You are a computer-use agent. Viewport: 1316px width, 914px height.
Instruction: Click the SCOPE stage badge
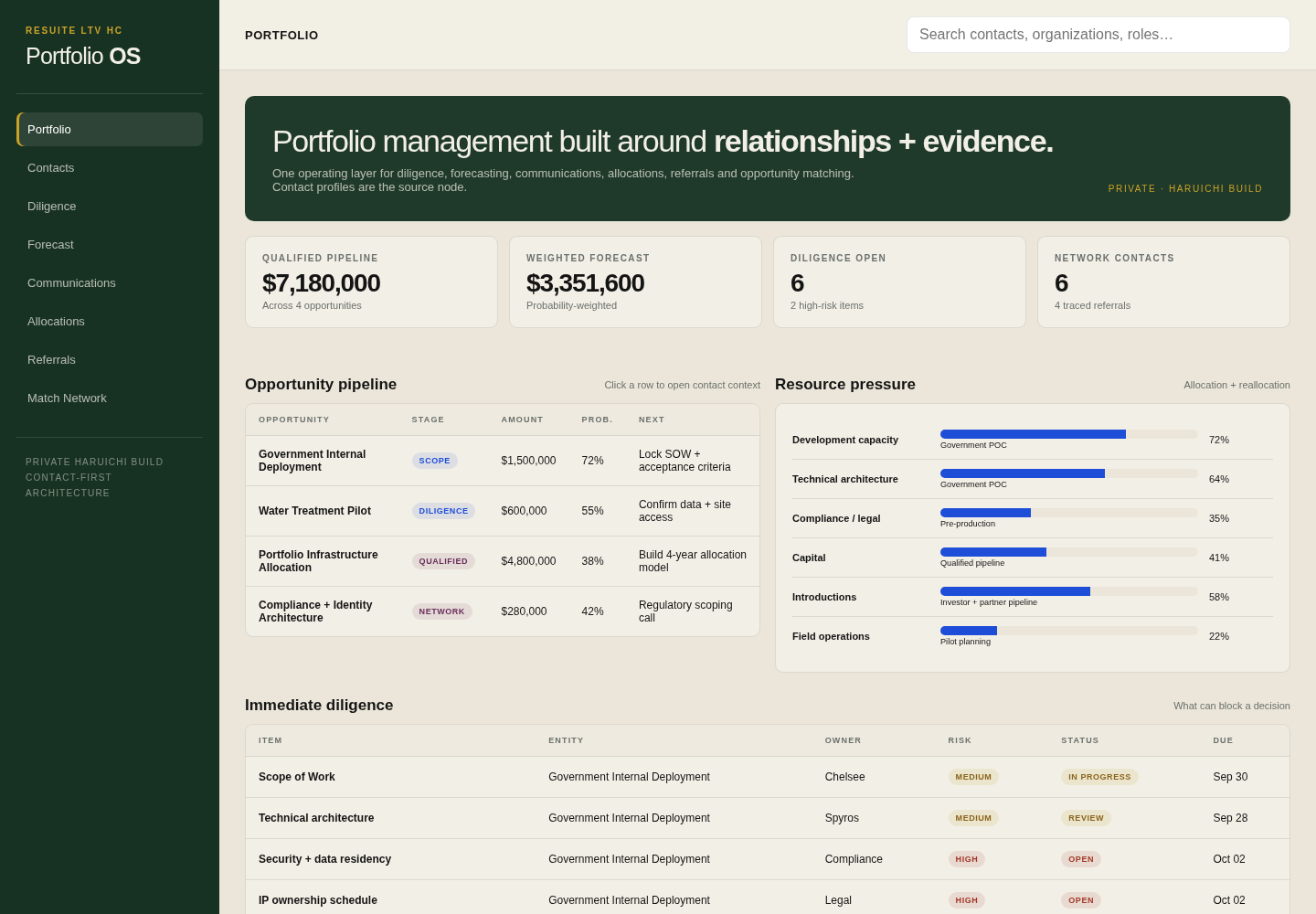[435, 461]
